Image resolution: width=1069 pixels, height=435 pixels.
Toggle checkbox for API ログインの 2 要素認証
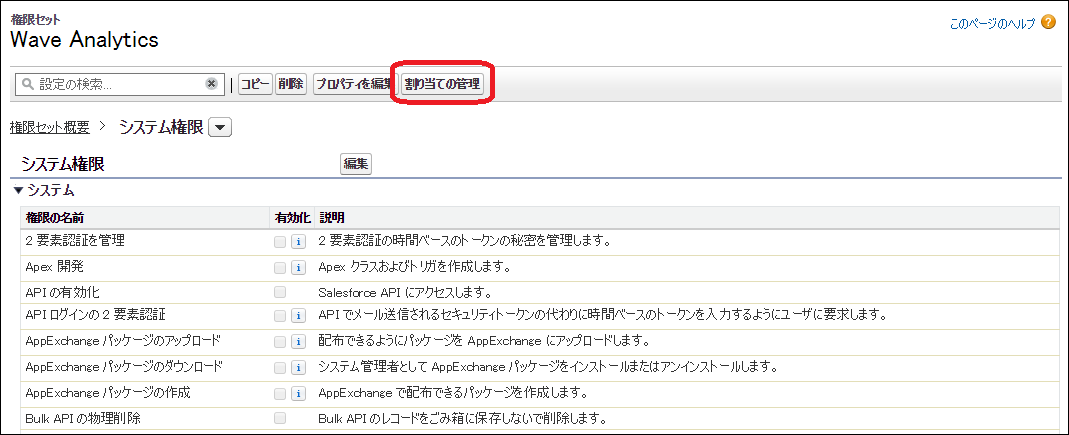point(280,316)
